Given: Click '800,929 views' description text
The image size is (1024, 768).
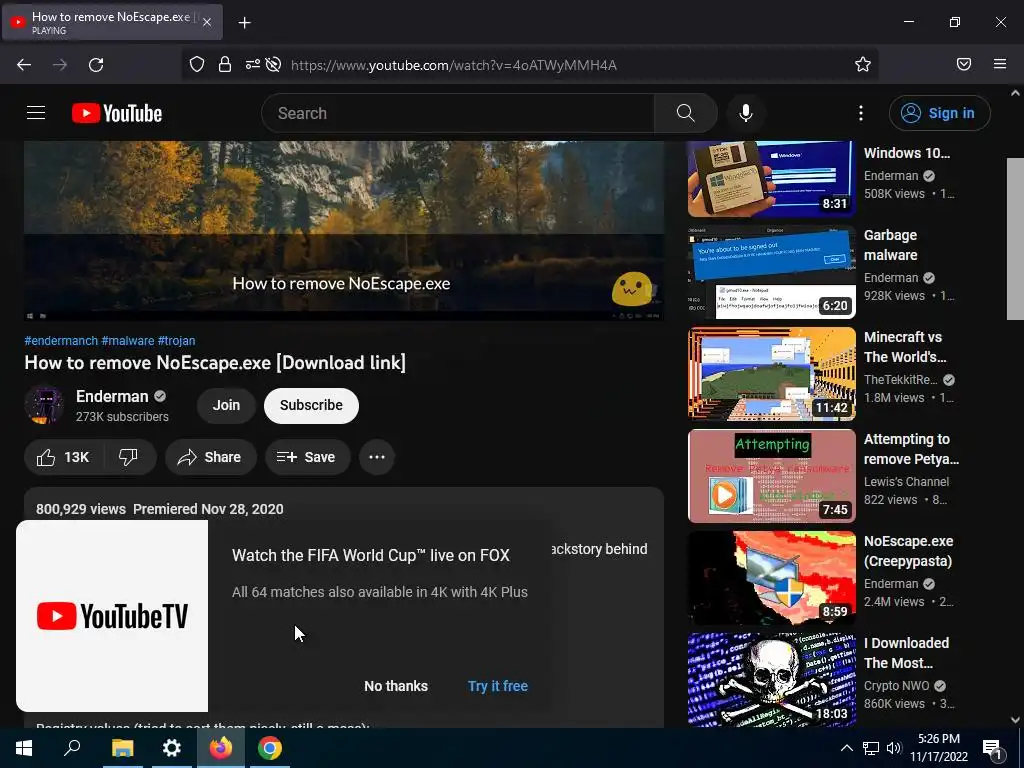Looking at the screenshot, I should click(x=81, y=509).
